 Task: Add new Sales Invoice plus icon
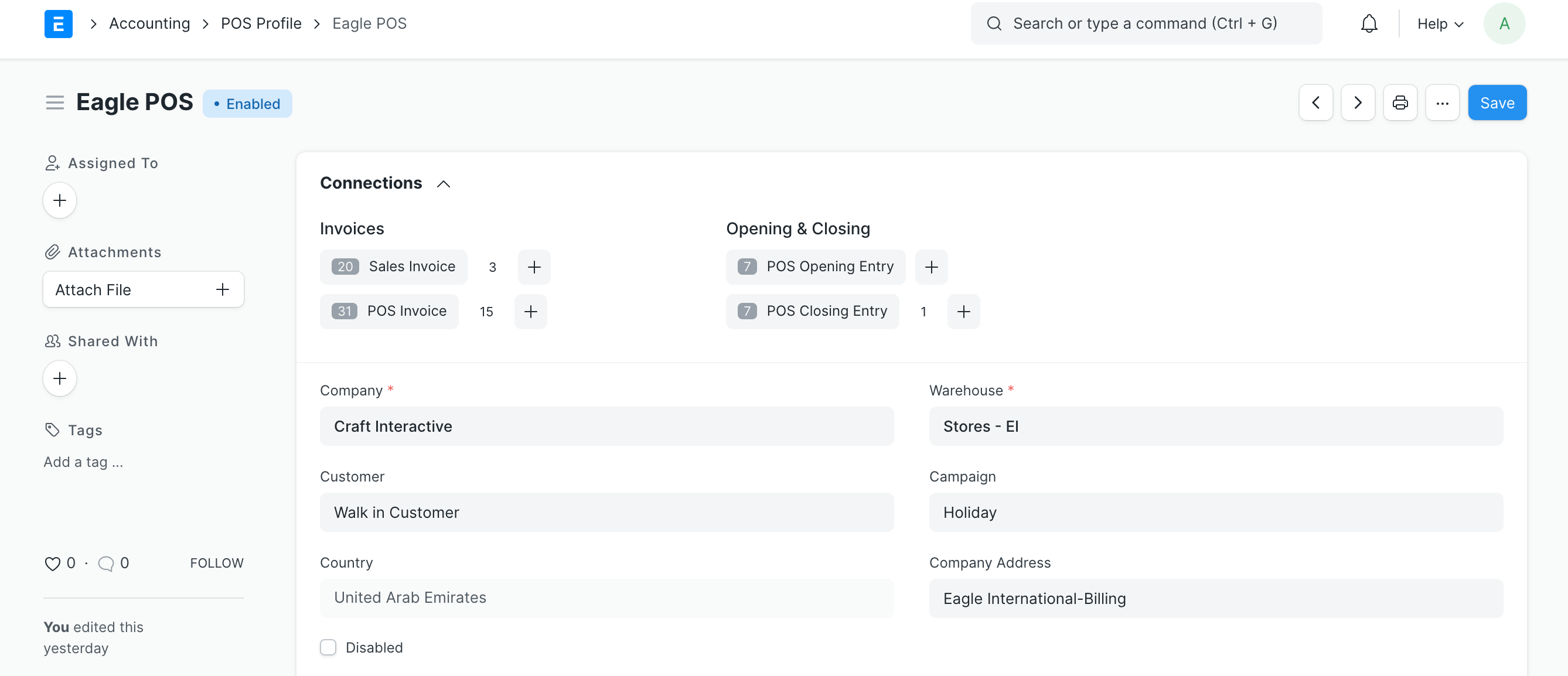pyautogui.click(x=534, y=267)
